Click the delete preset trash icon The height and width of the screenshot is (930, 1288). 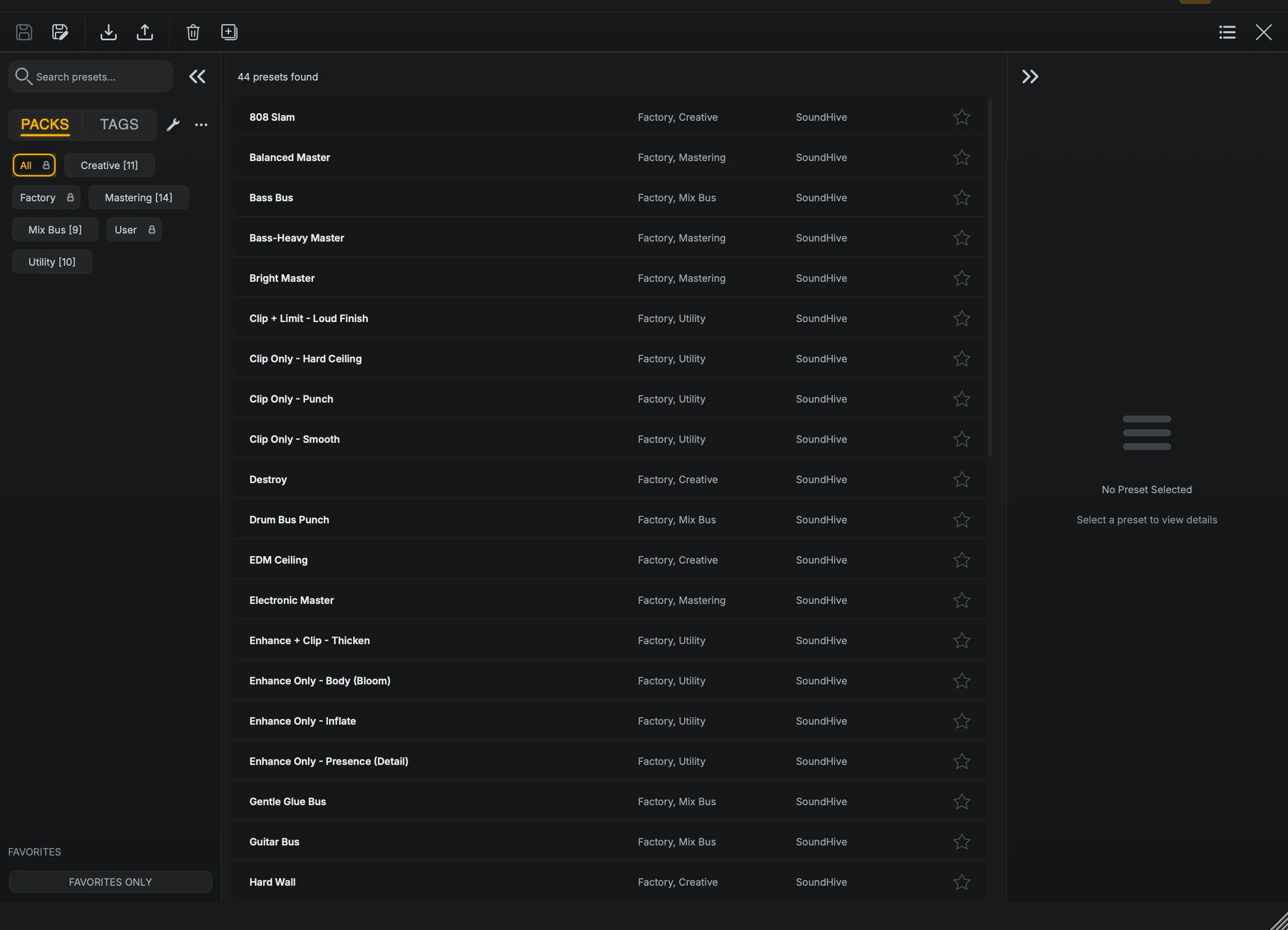click(193, 32)
